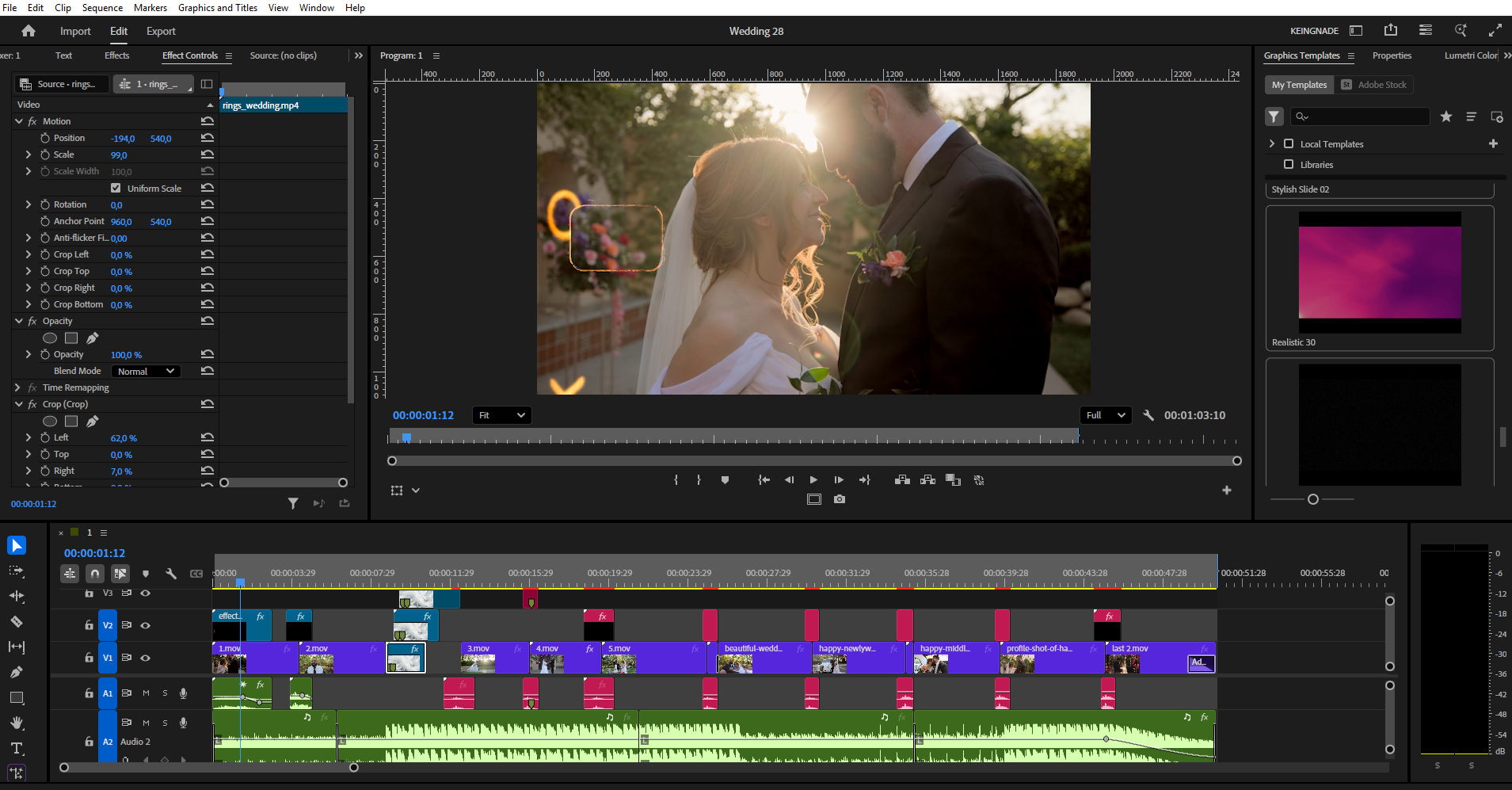Click the Extract button in Program monitor

927,479
